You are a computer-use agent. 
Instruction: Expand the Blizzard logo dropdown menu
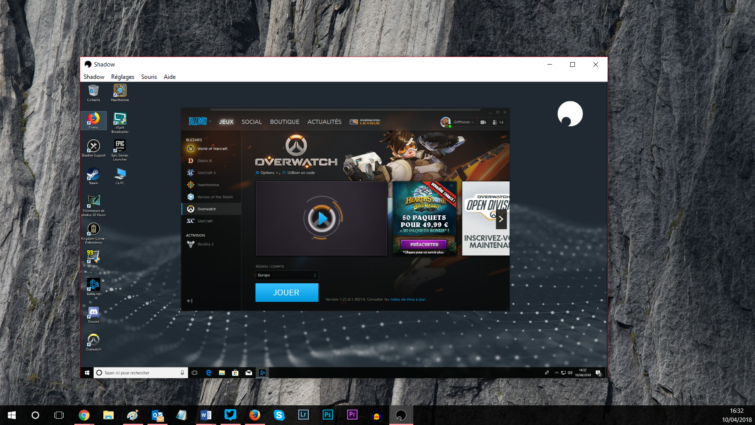(x=199, y=121)
